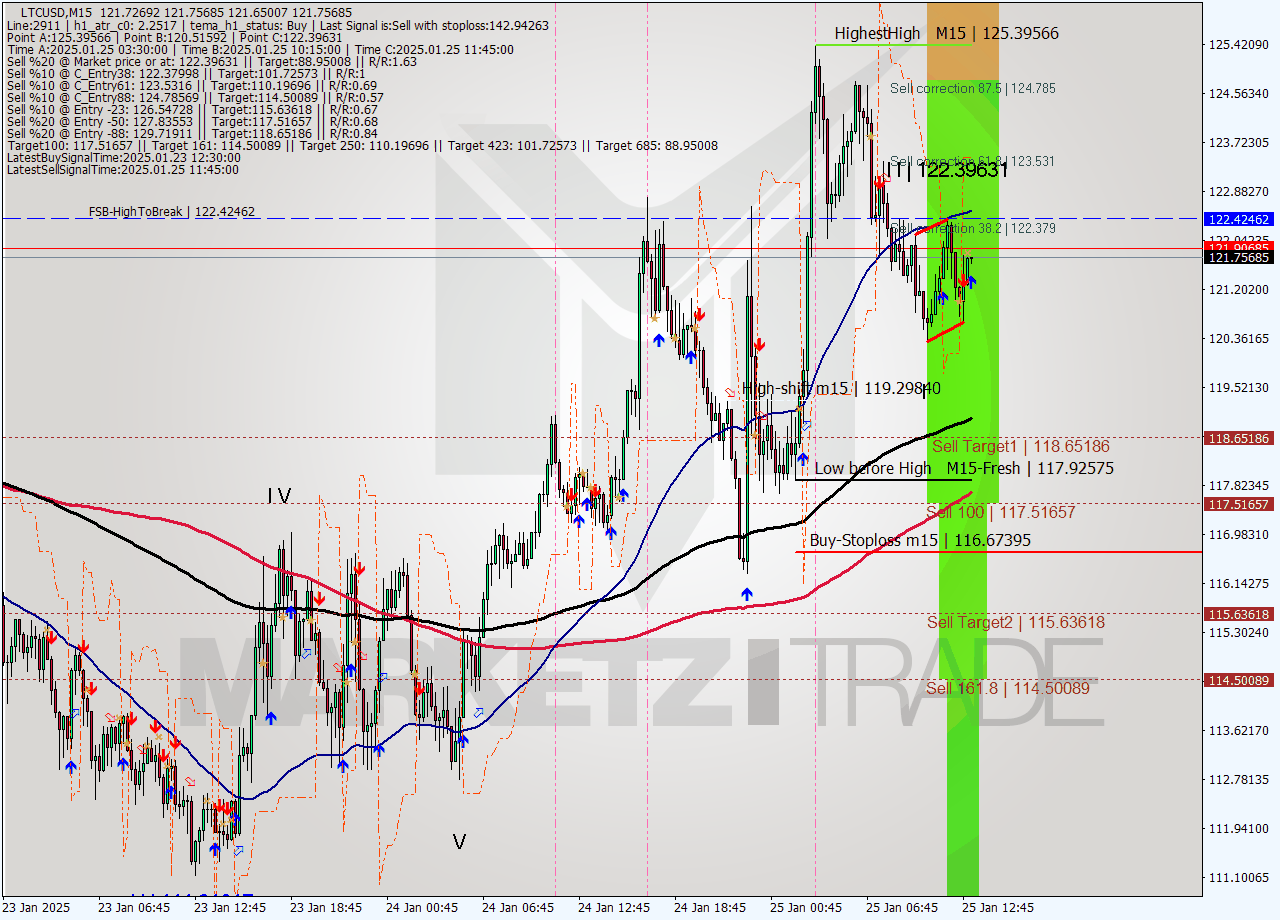Click the LTCUSD,M15 symbol title line
Viewport: 1280px width, 920px height.
(186, 12)
